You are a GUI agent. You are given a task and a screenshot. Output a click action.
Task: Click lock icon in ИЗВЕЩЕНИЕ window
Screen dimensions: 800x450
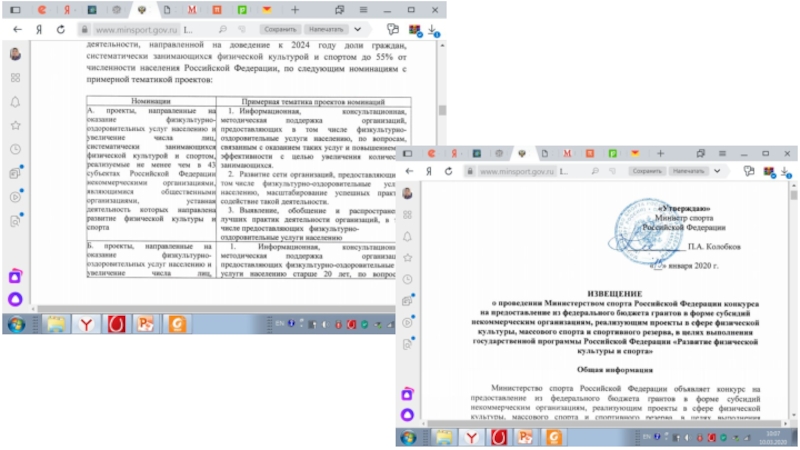(470, 171)
